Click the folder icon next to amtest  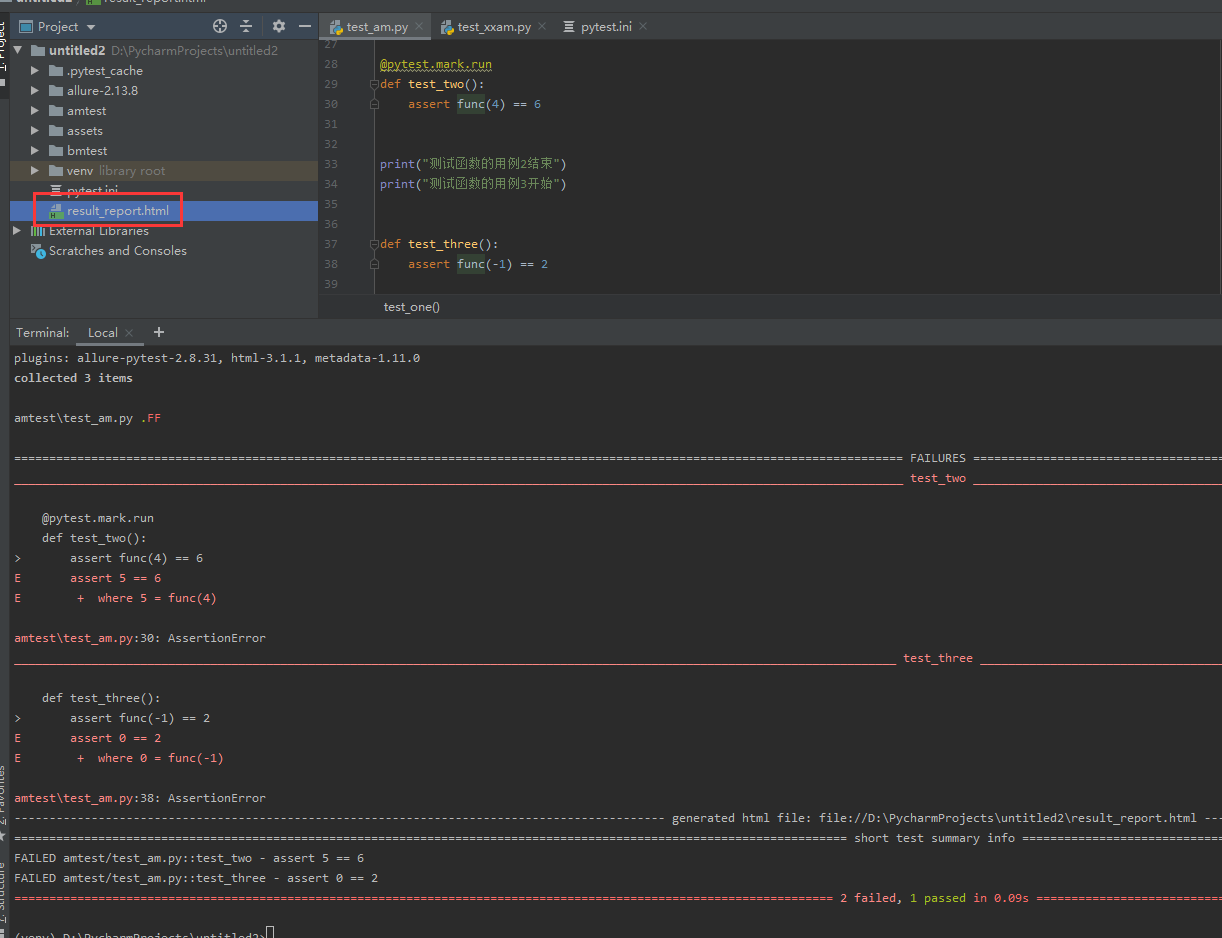click(56, 111)
